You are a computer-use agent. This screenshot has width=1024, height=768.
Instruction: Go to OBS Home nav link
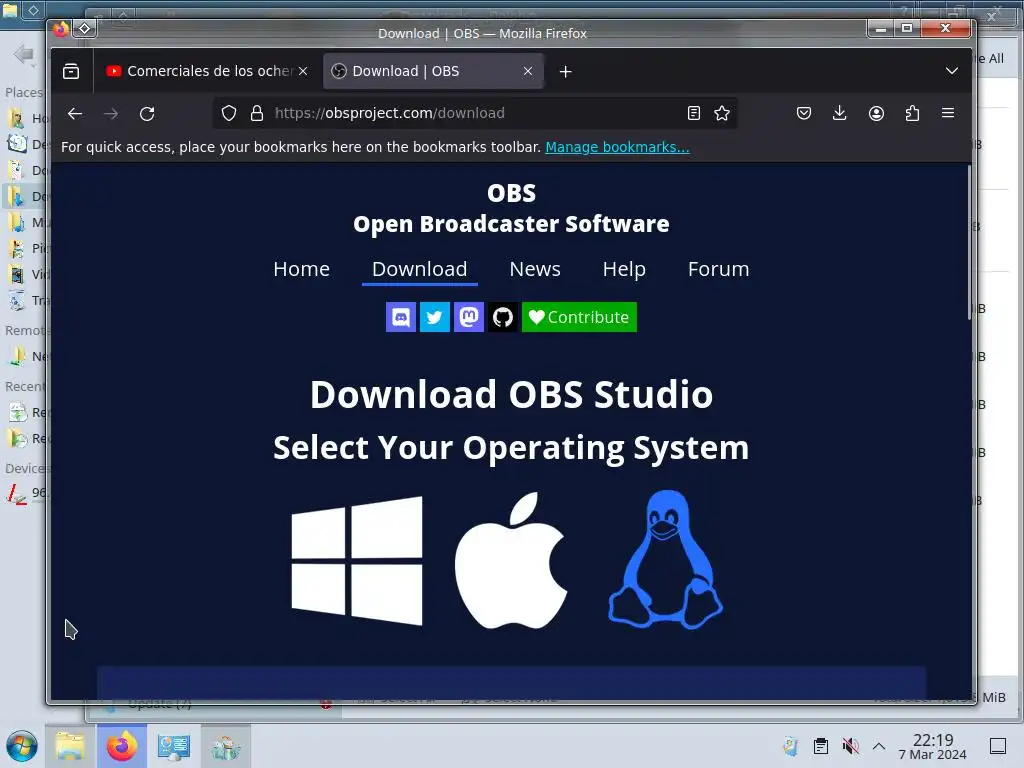302,269
